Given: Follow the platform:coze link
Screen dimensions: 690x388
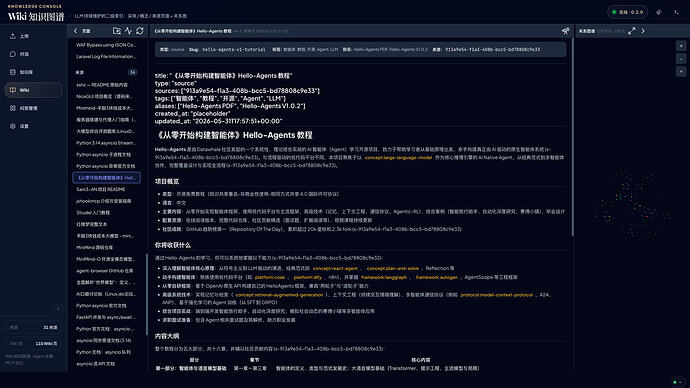Looking at the screenshot, I should pyautogui.click(x=270, y=278).
